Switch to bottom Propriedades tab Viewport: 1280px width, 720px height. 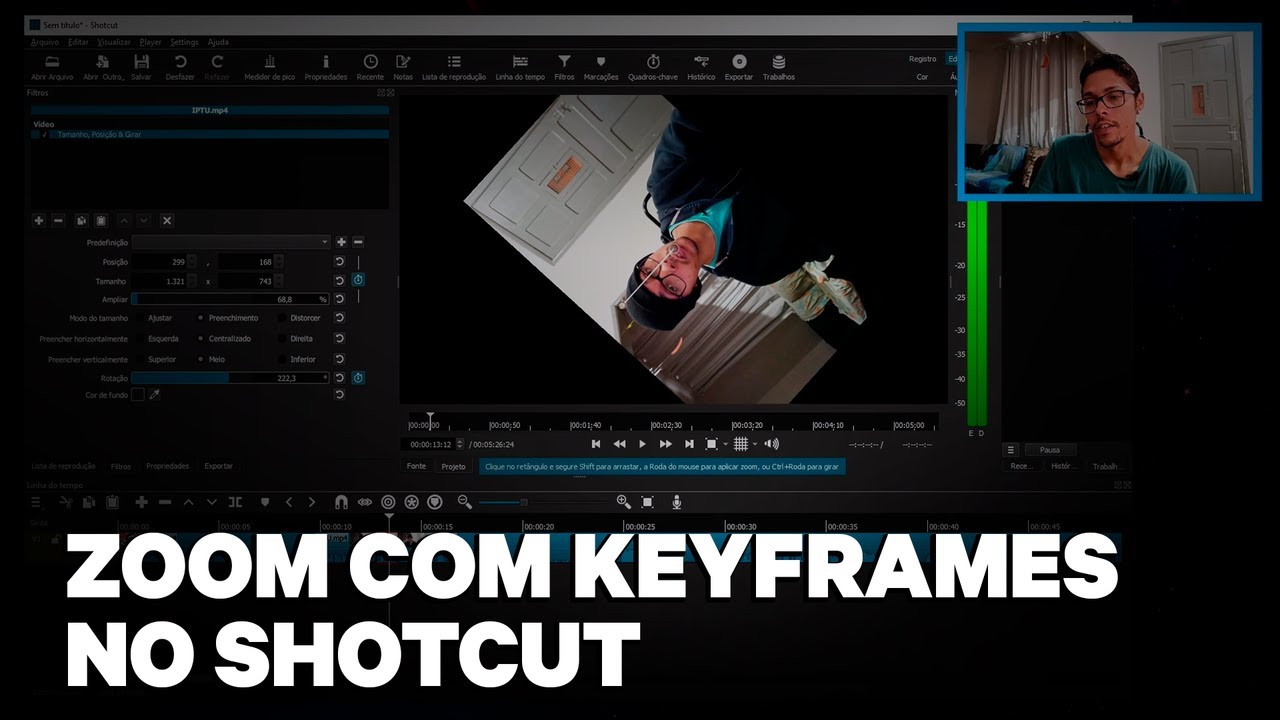point(168,466)
